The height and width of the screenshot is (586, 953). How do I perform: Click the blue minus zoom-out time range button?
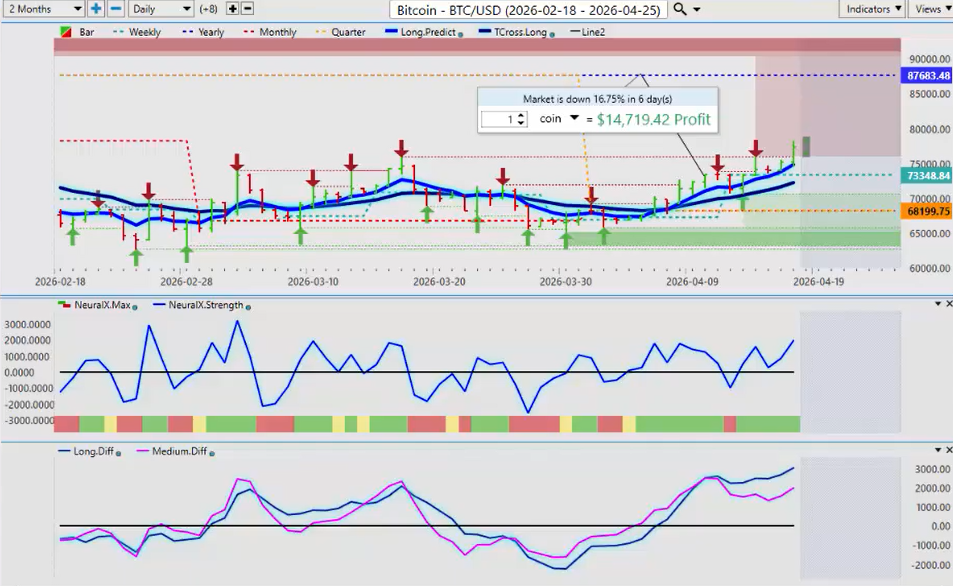click(x=116, y=9)
